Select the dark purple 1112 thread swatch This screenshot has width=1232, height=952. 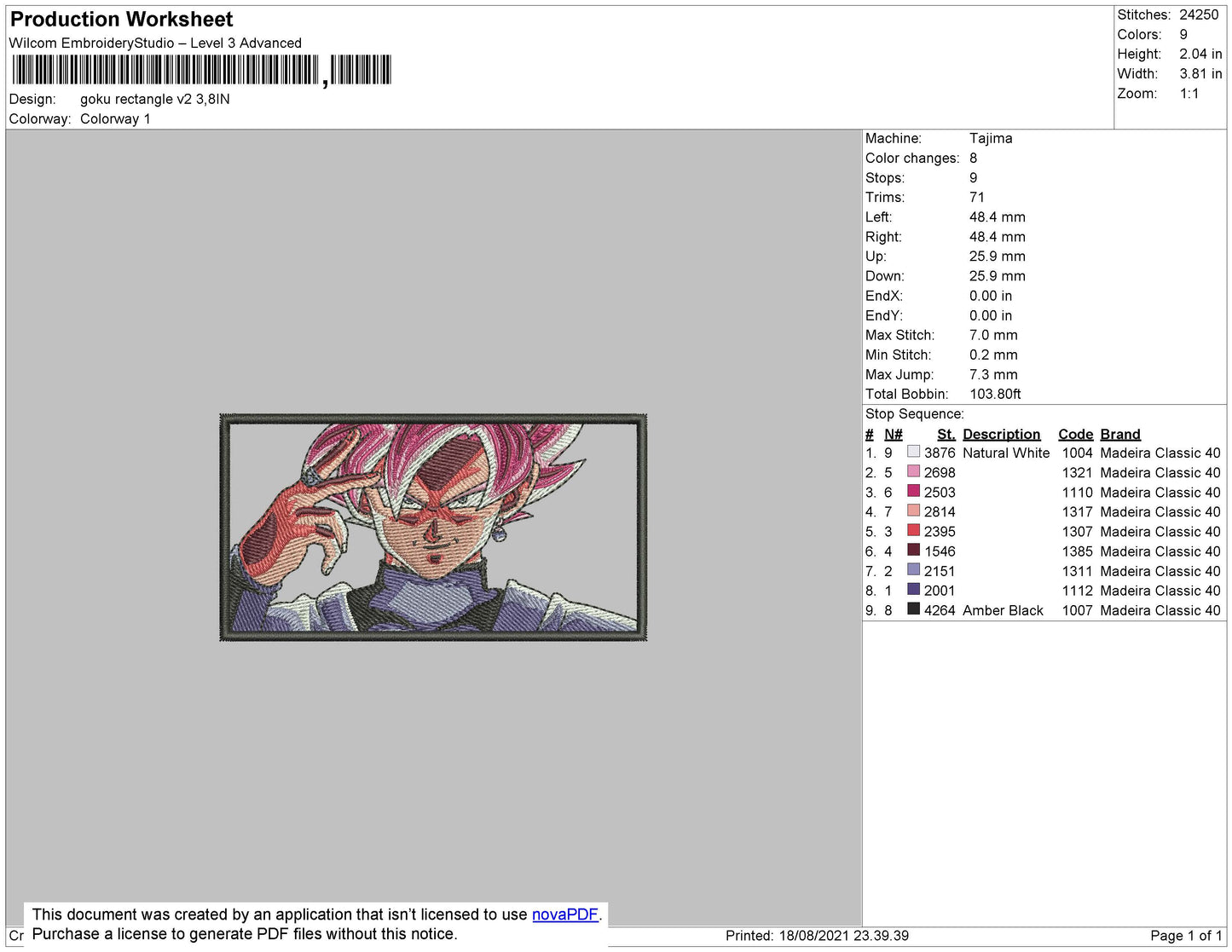coord(913,589)
